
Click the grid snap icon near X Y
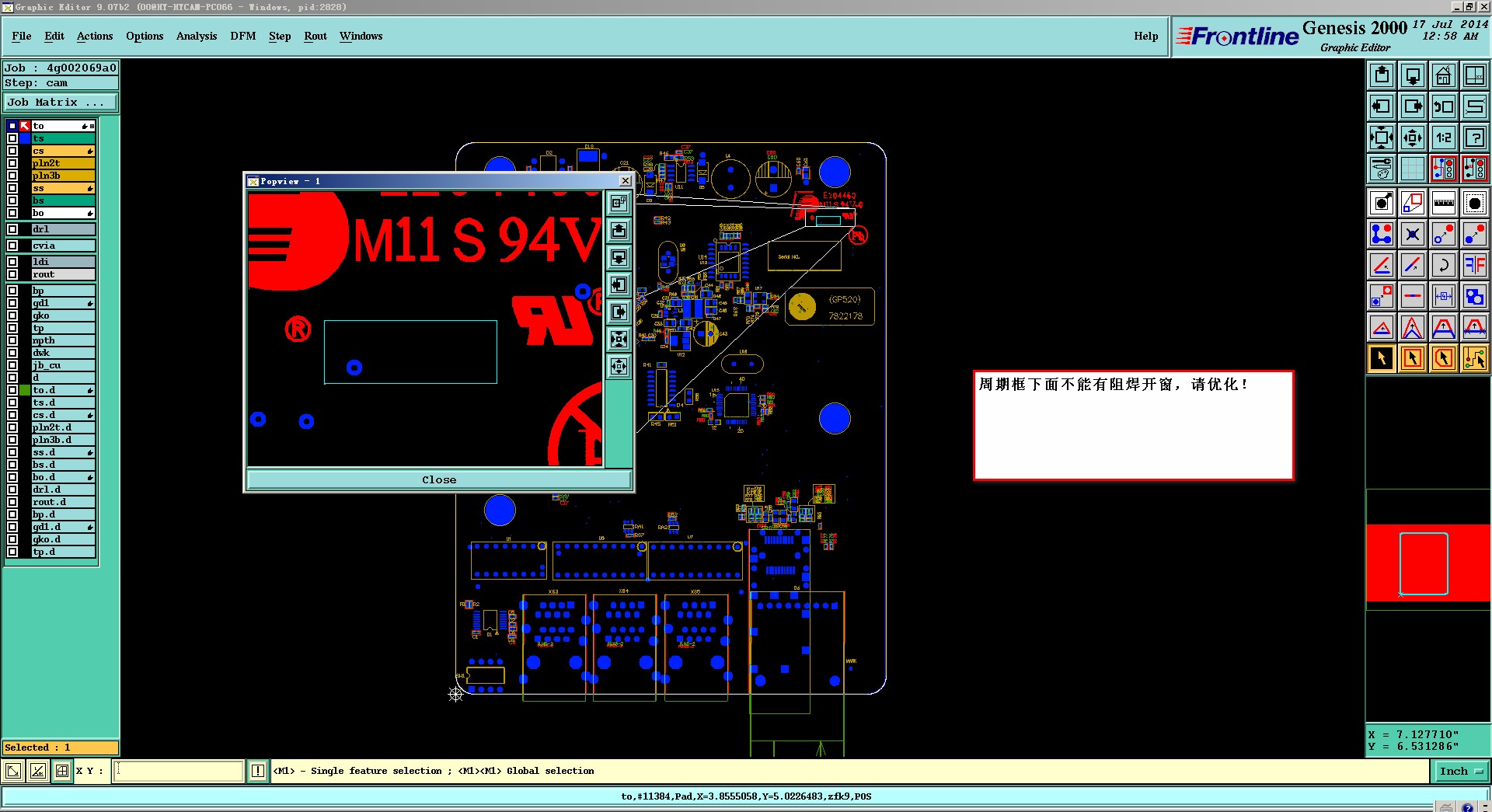[61, 771]
